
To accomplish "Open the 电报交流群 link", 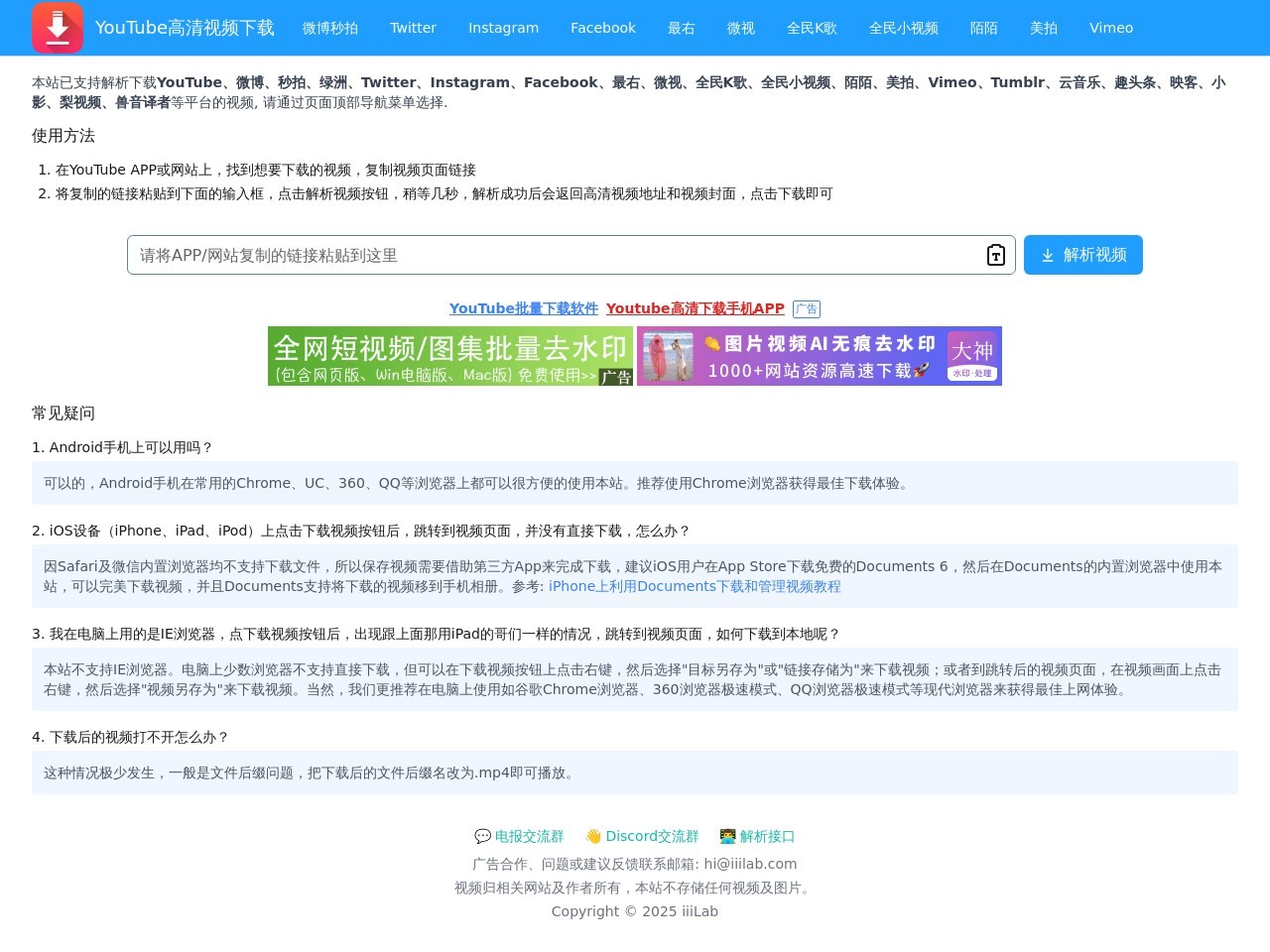I will [519, 836].
